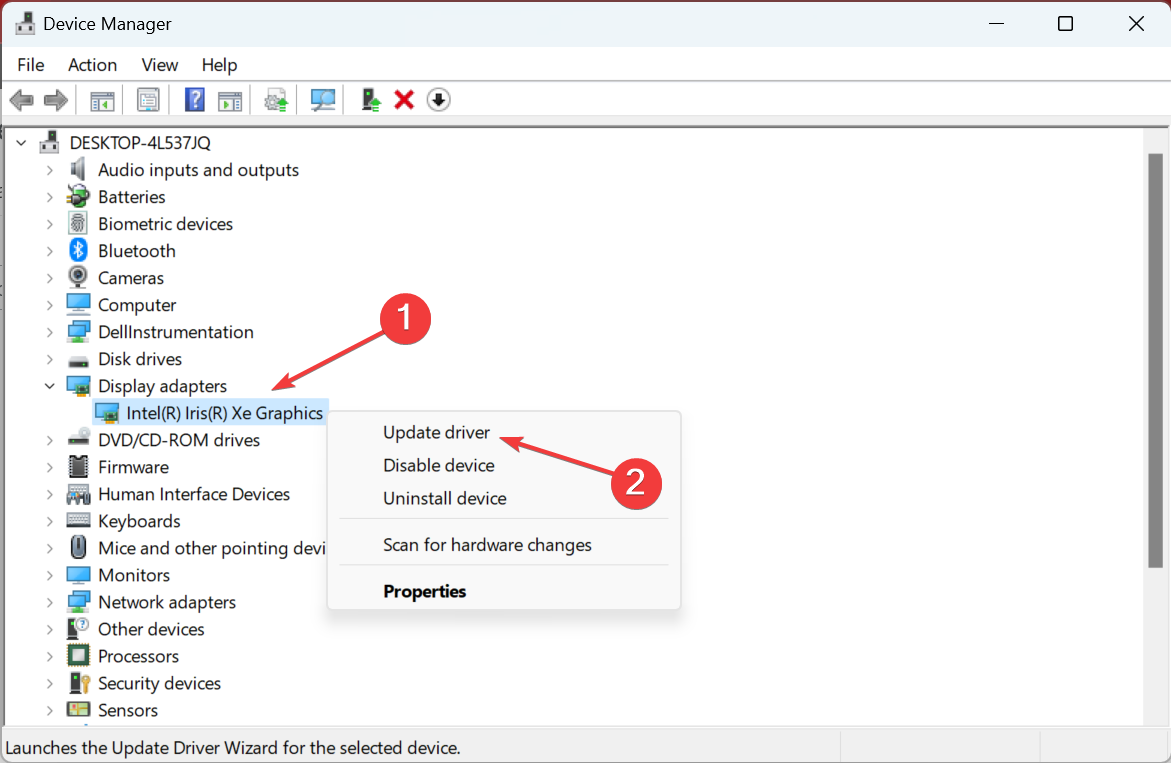Click the blue question mark Help icon
This screenshot has width=1171, height=763.
(x=194, y=100)
